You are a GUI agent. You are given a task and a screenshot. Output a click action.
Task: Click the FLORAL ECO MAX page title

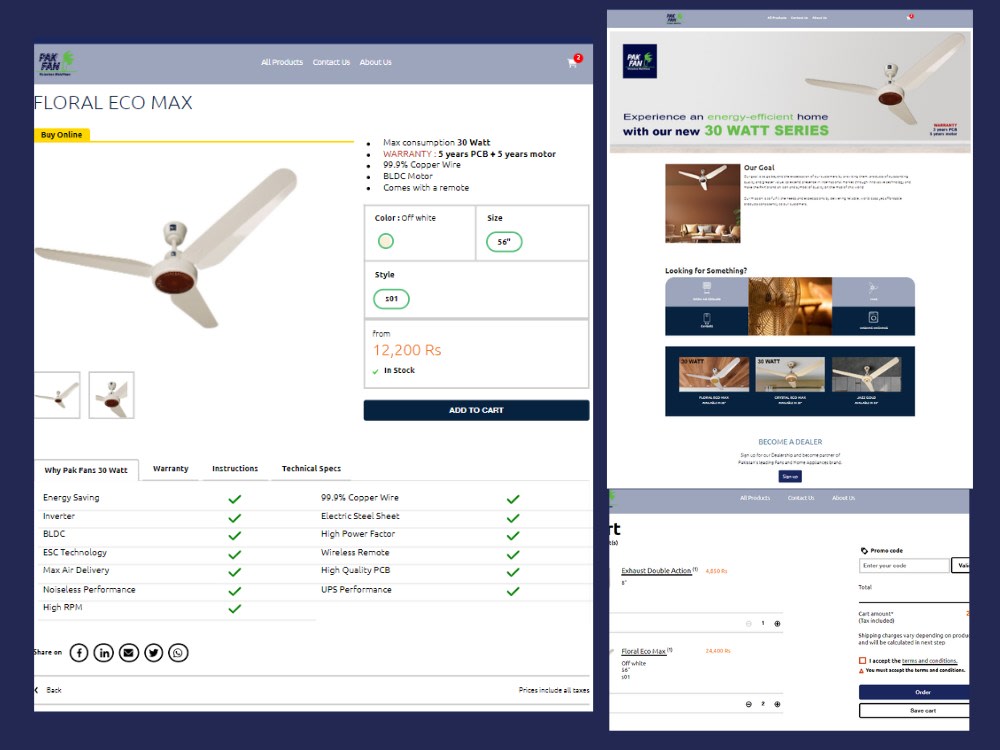(x=113, y=103)
